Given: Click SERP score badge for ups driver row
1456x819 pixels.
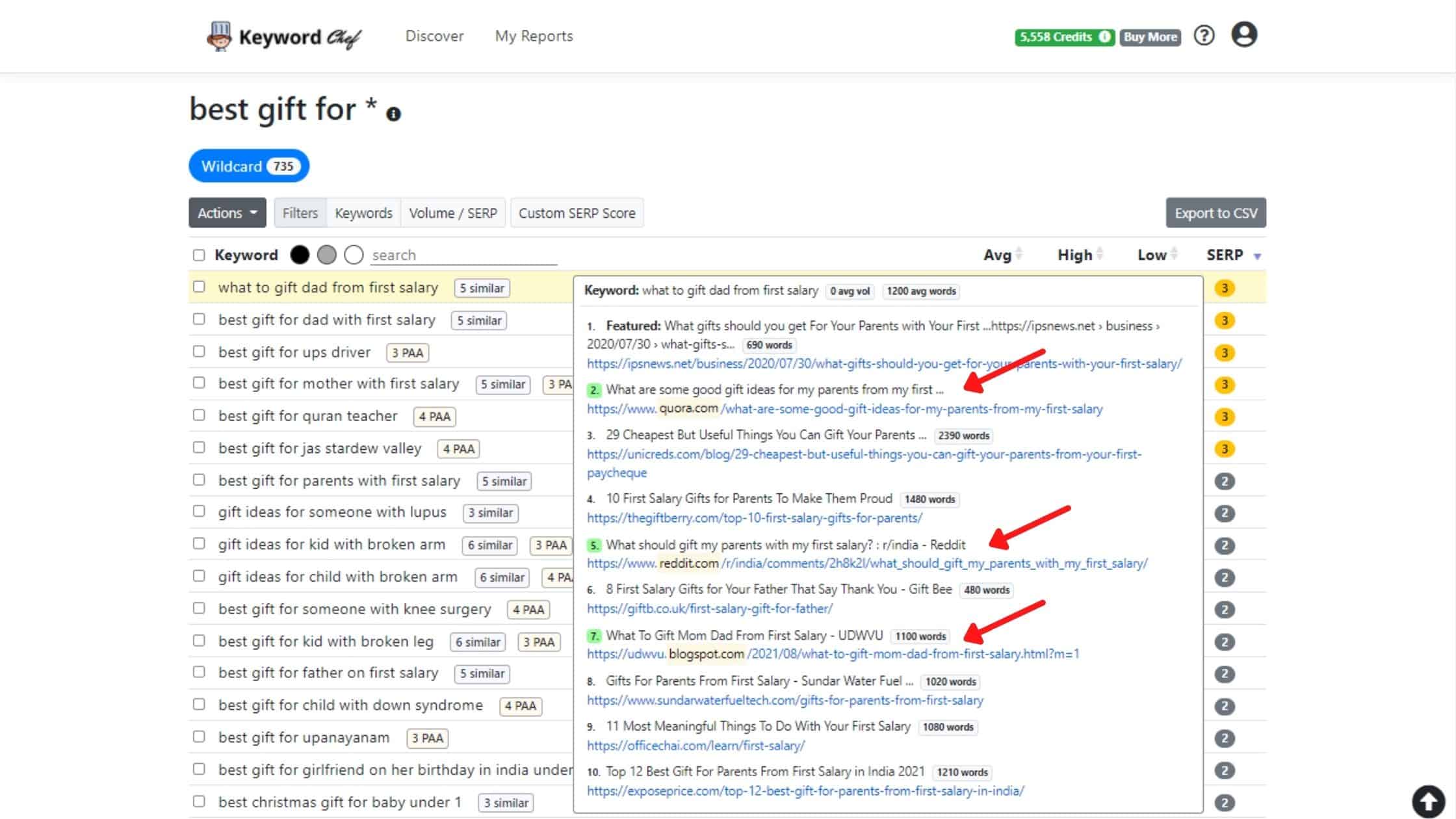Looking at the screenshot, I should (x=1224, y=353).
